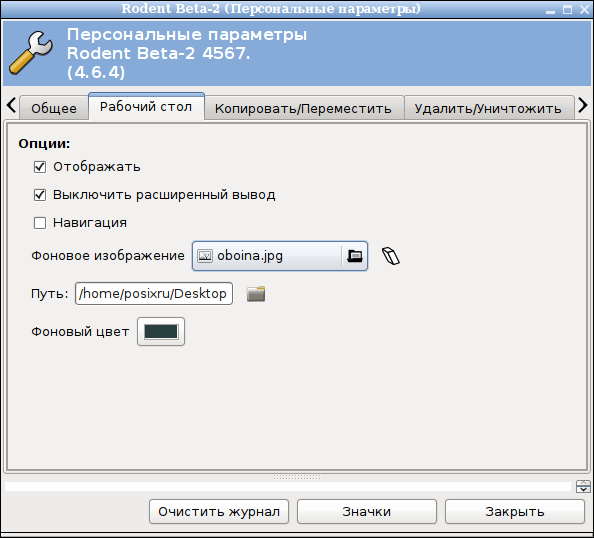Open the background color picker swatch
Screen dimensions: 594x538
tap(161, 332)
